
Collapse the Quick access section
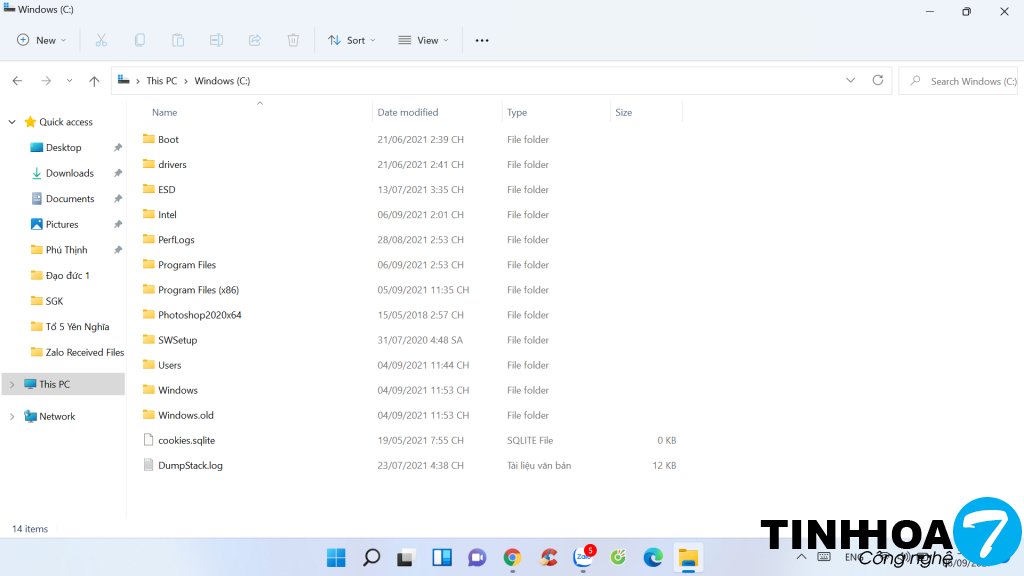[12, 122]
